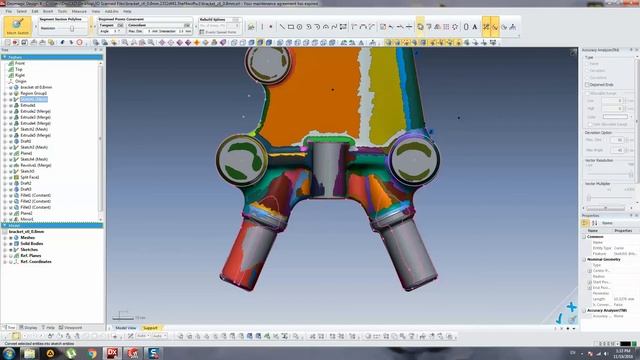Select the Front plane in tree

tap(20, 63)
